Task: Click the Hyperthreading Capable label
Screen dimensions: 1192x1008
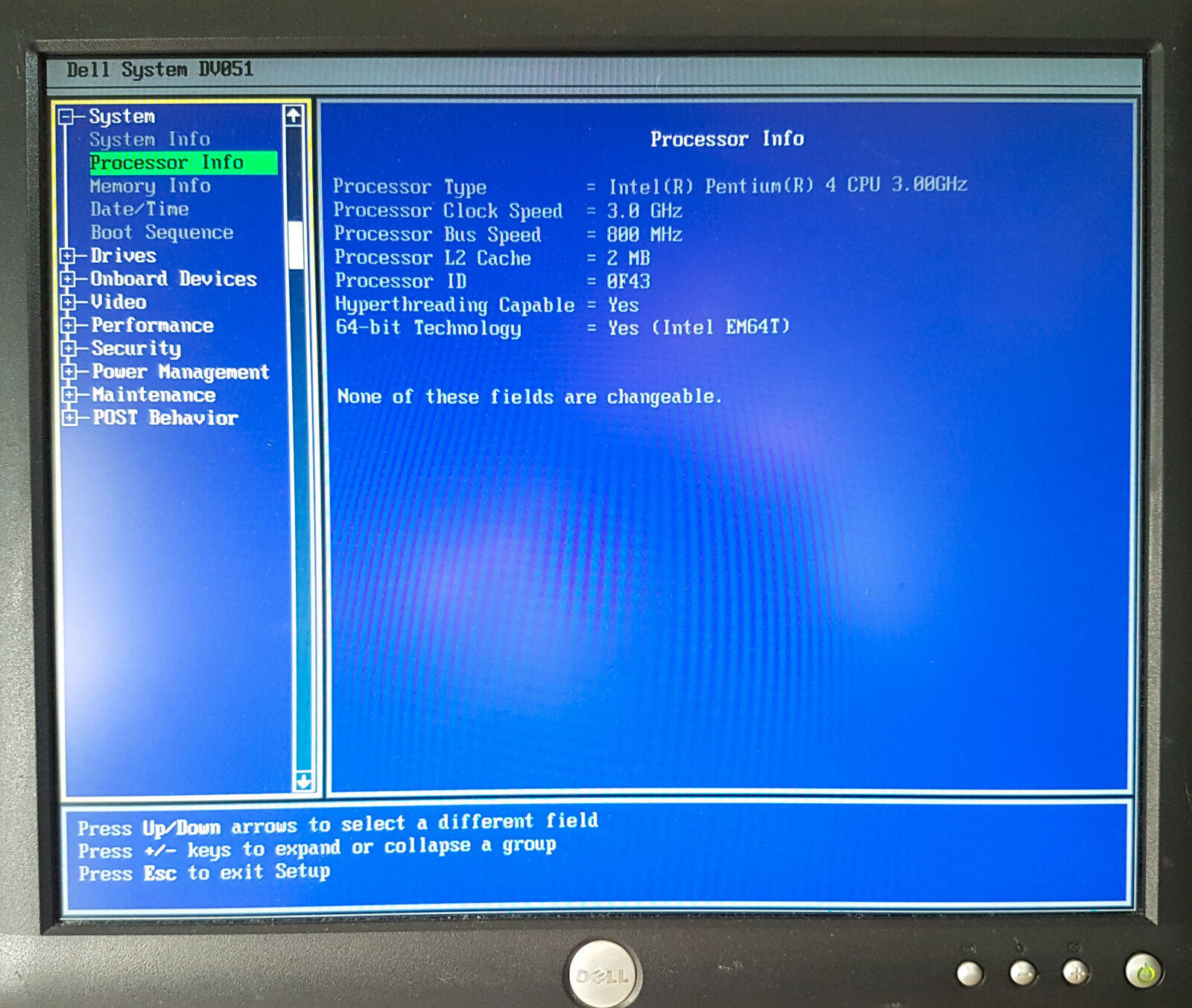Action: click(455, 305)
